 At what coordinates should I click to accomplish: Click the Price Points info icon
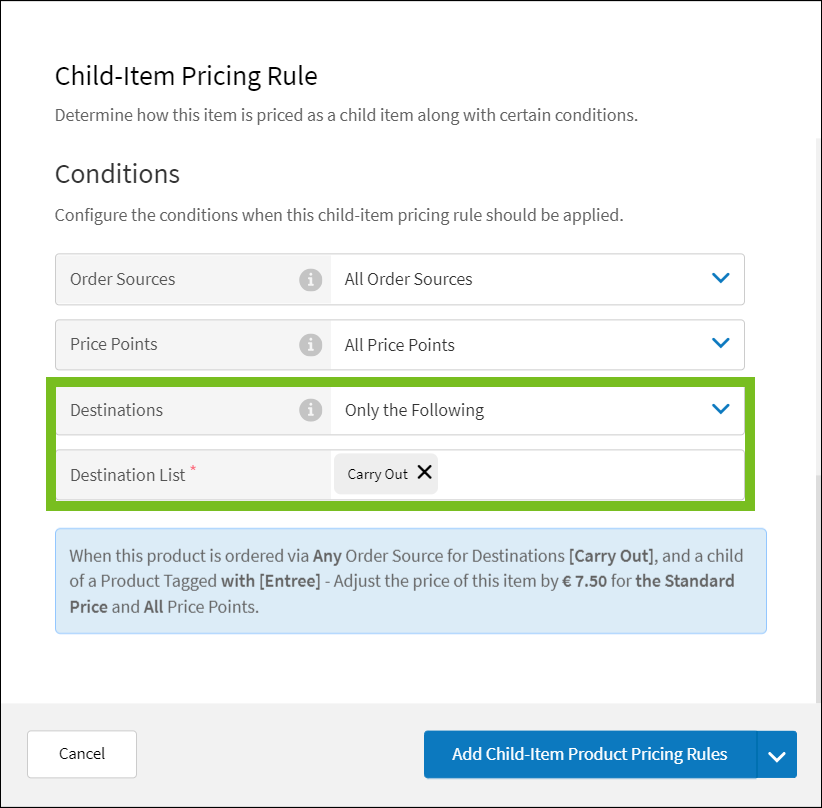coord(311,344)
